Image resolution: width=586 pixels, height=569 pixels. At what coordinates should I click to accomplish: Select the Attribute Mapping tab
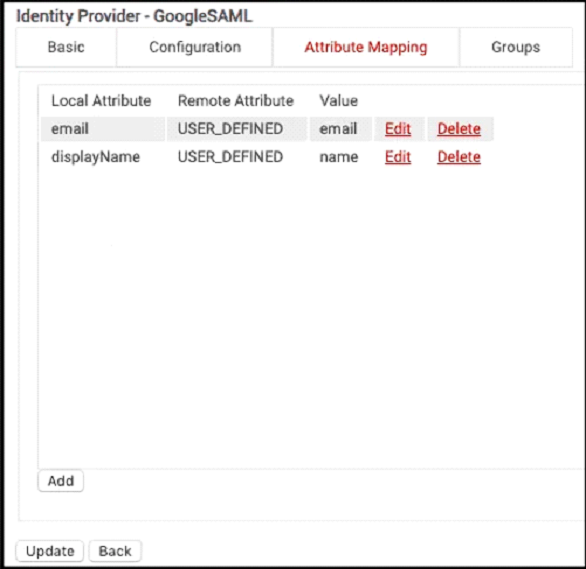pos(366,47)
